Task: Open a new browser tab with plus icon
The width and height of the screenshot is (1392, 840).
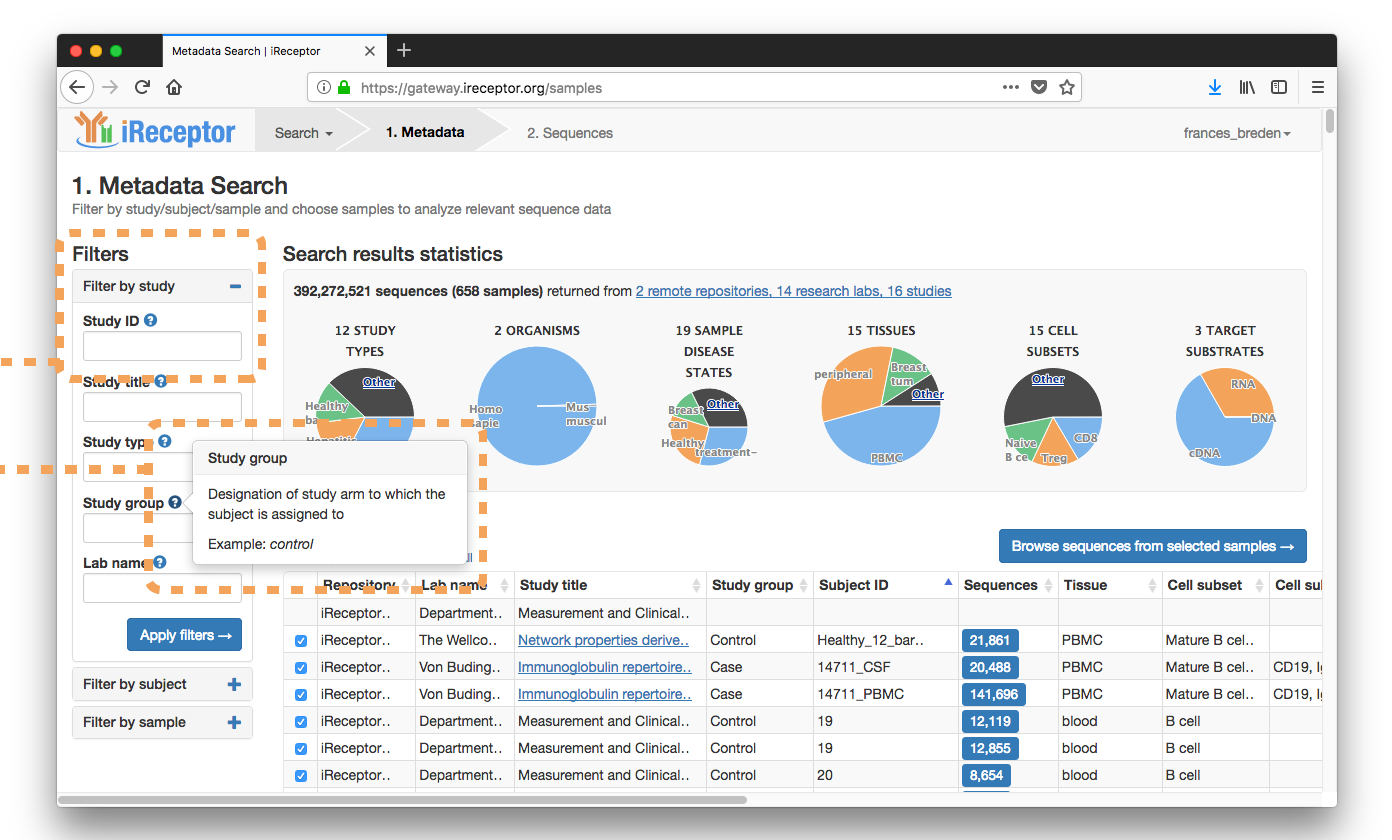Action: point(404,50)
